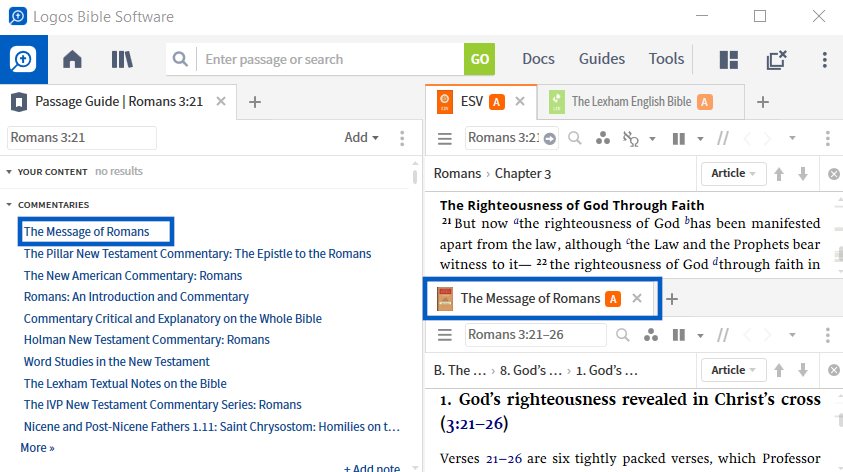The width and height of the screenshot is (843, 472).
Task: Open visual filters in ESV panel
Action: (x=603, y=138)
